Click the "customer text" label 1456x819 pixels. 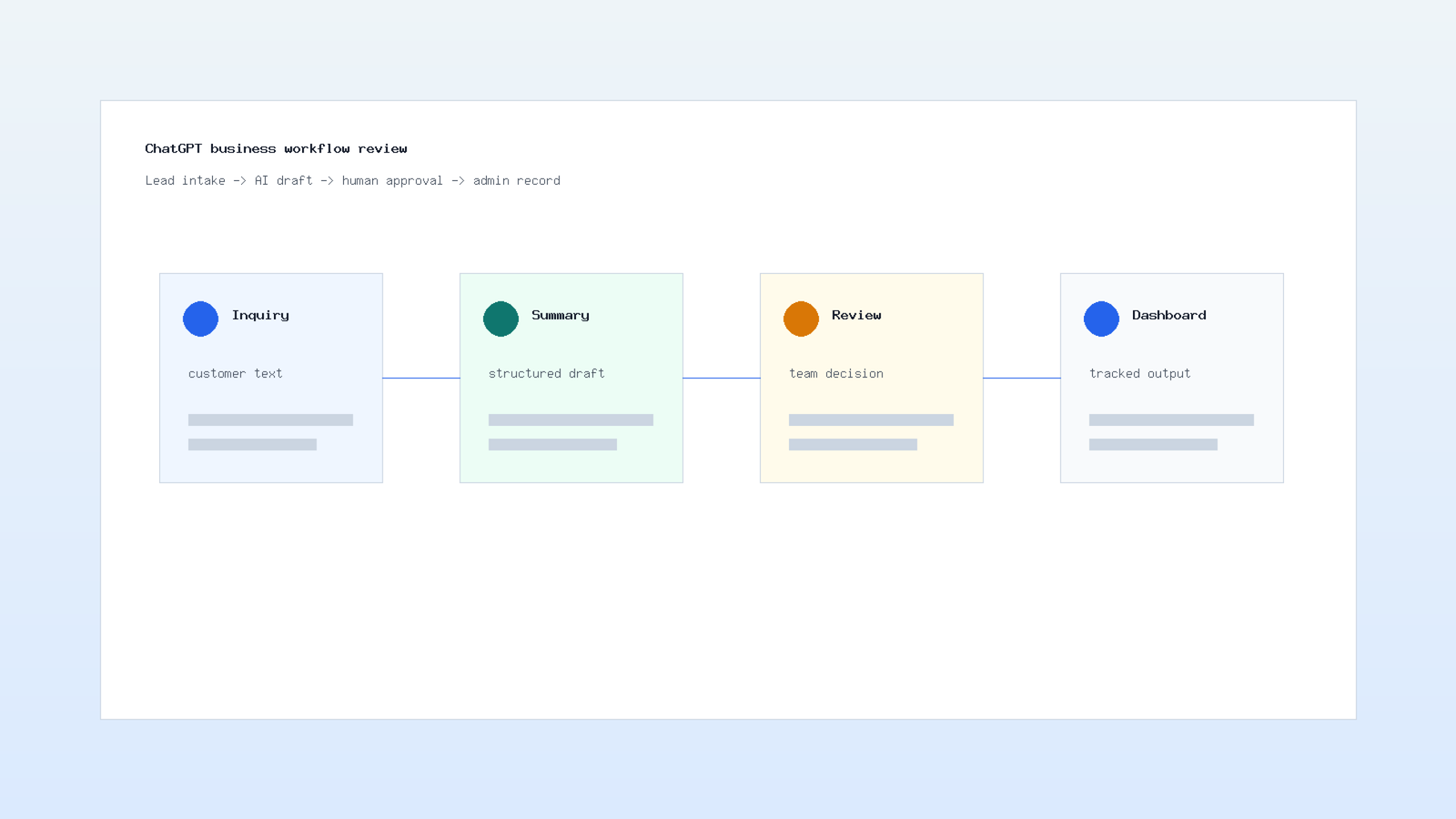coord(236,373)
